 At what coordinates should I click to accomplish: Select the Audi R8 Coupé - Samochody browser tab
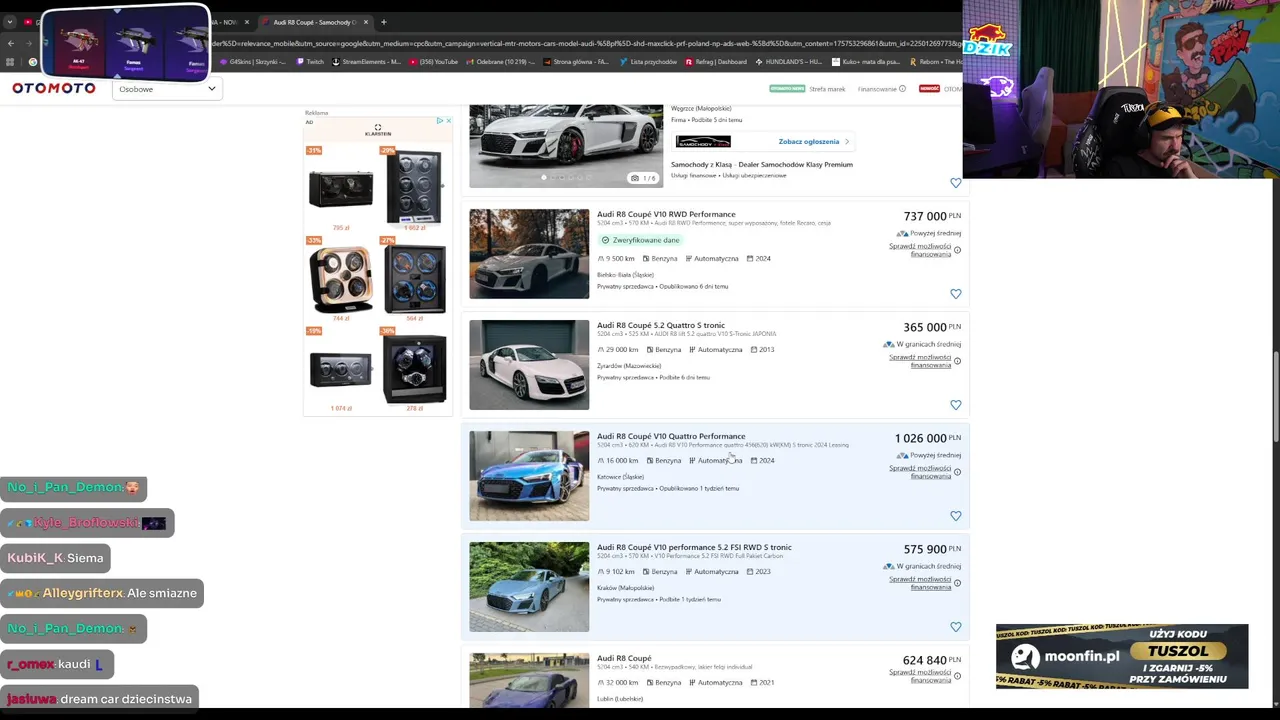click(x=314, y=22)
